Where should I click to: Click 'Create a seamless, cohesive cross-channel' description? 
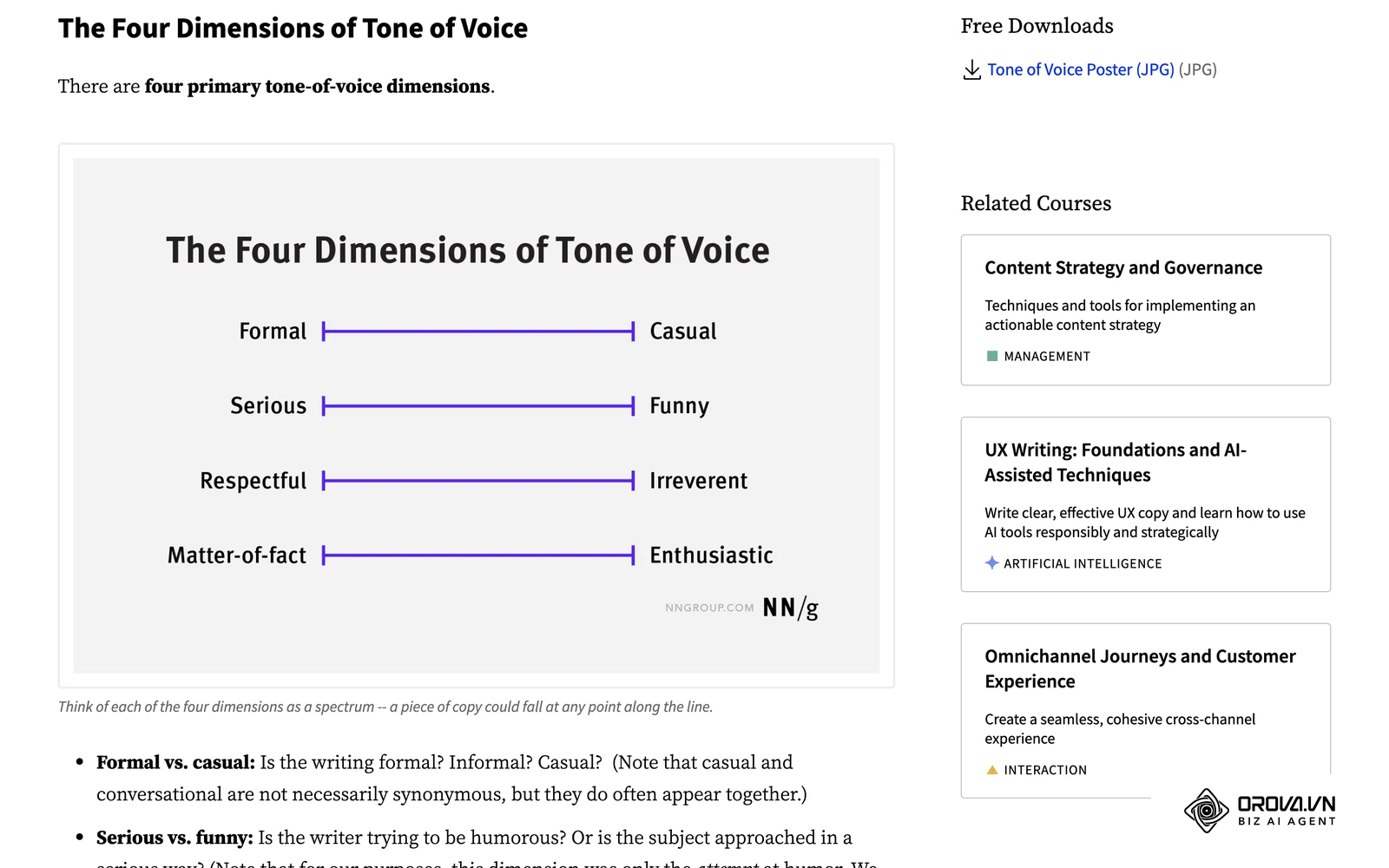tap(1120, 729)
